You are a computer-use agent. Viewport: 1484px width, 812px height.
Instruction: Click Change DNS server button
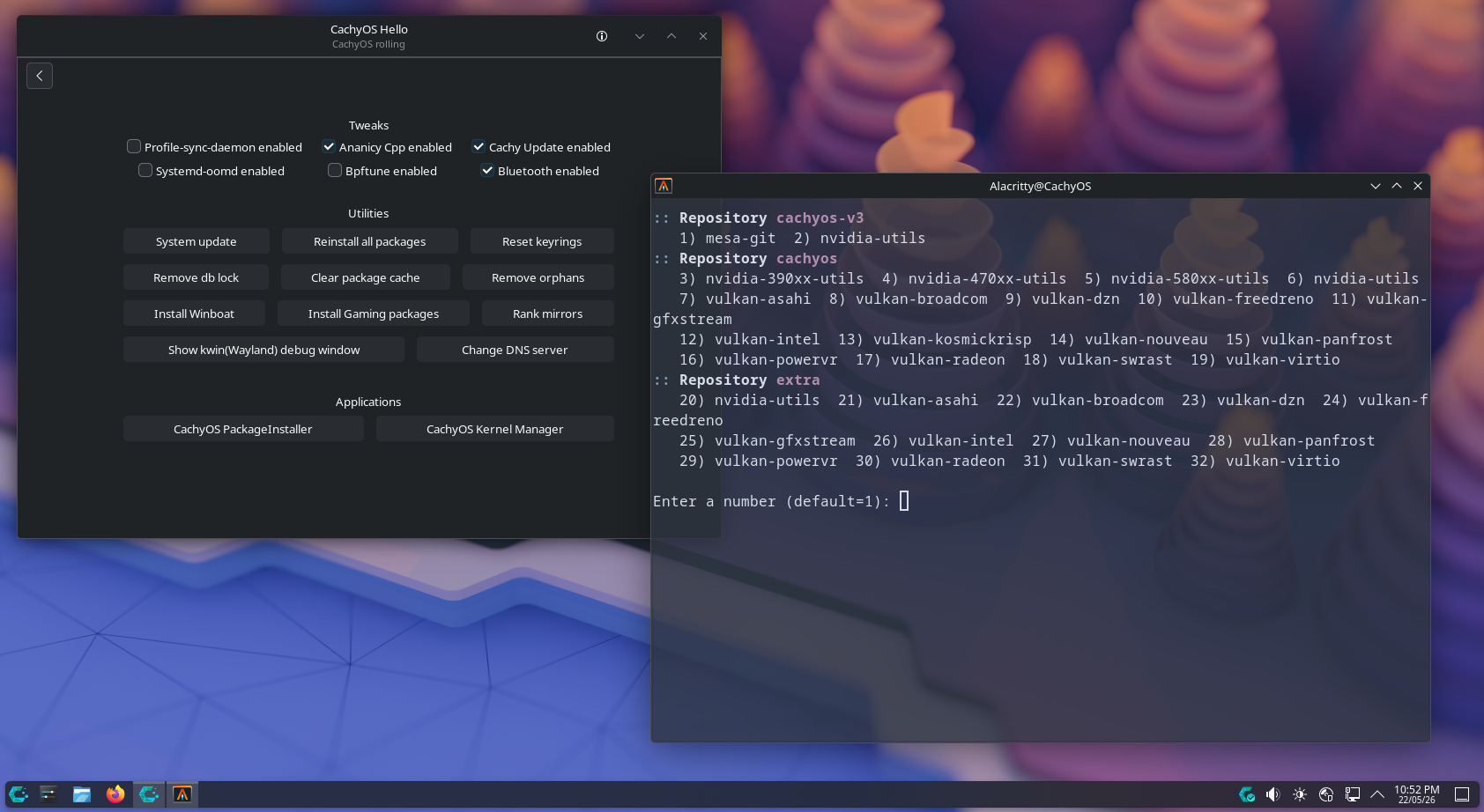pos(515,350)
